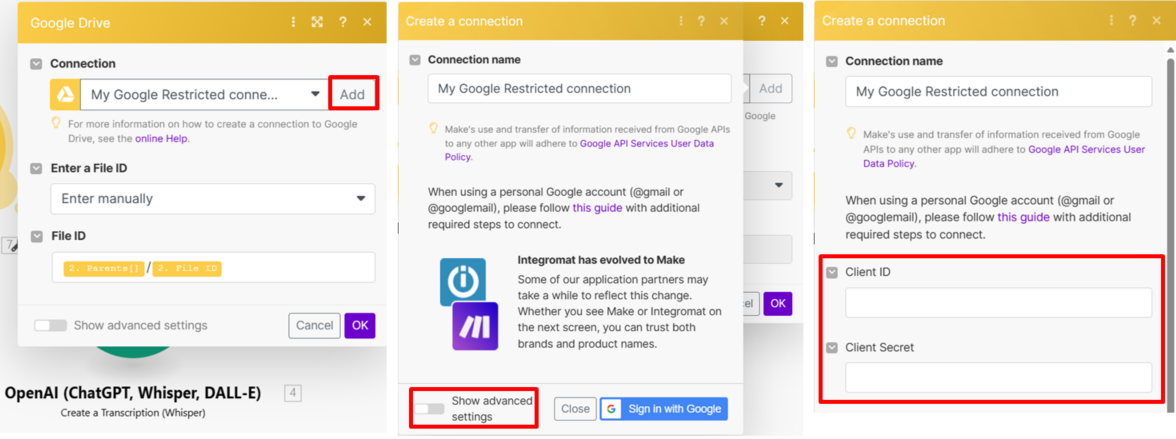Click the help question mark in Google Drive header

[342, 22]
